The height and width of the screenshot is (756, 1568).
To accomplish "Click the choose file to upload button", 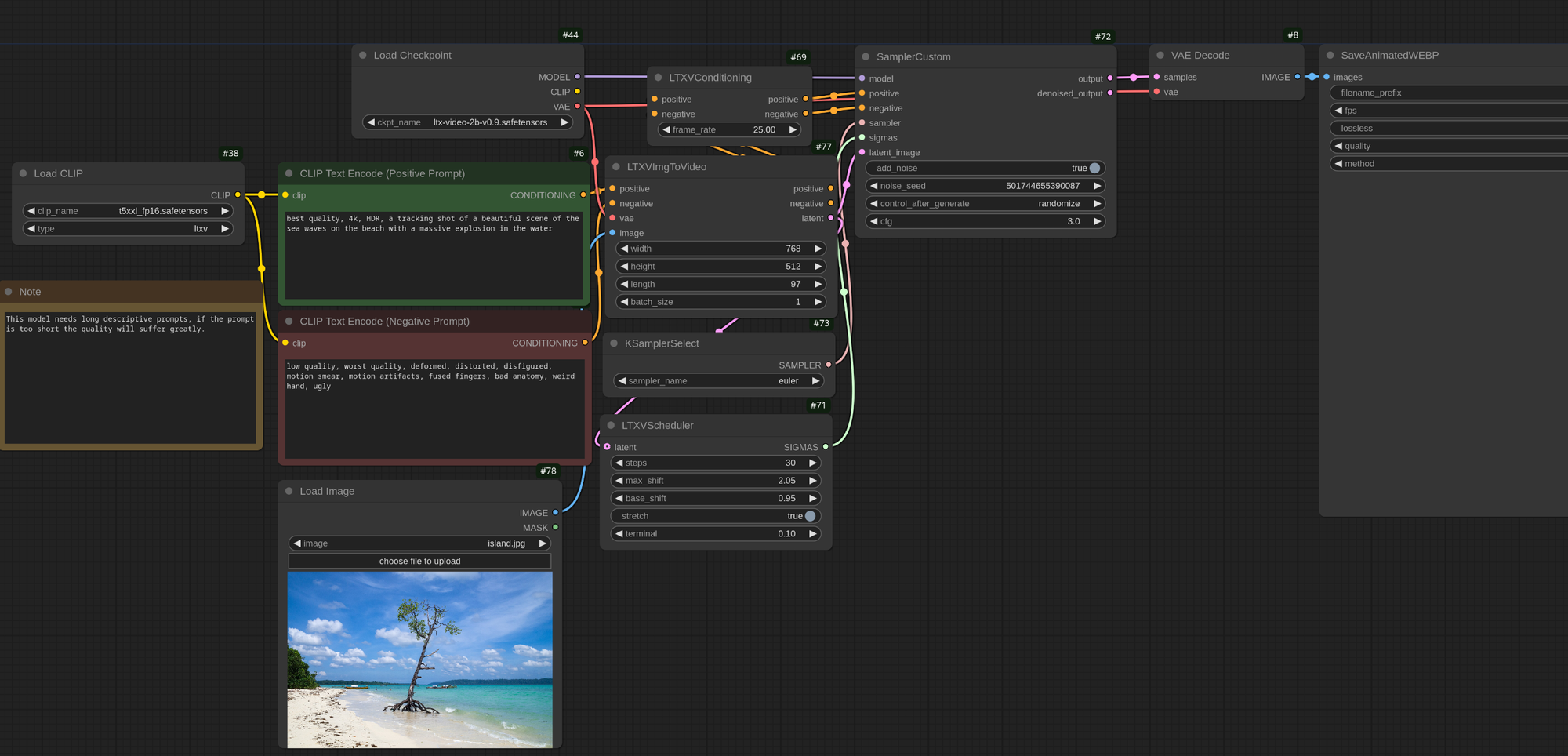I will 419,561.
